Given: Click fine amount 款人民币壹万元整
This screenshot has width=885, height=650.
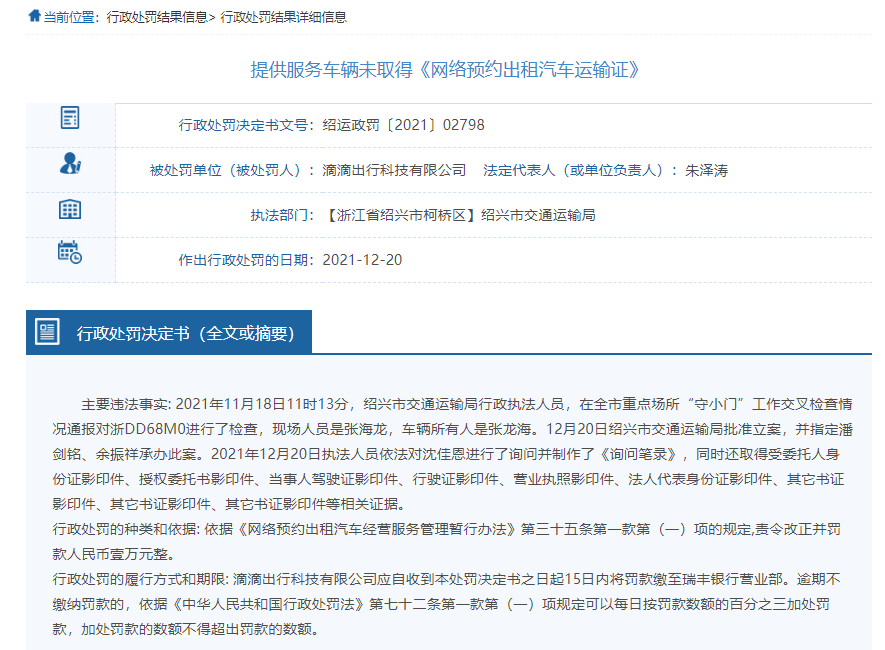Looking at the screenshot, I should pos(110,554).
